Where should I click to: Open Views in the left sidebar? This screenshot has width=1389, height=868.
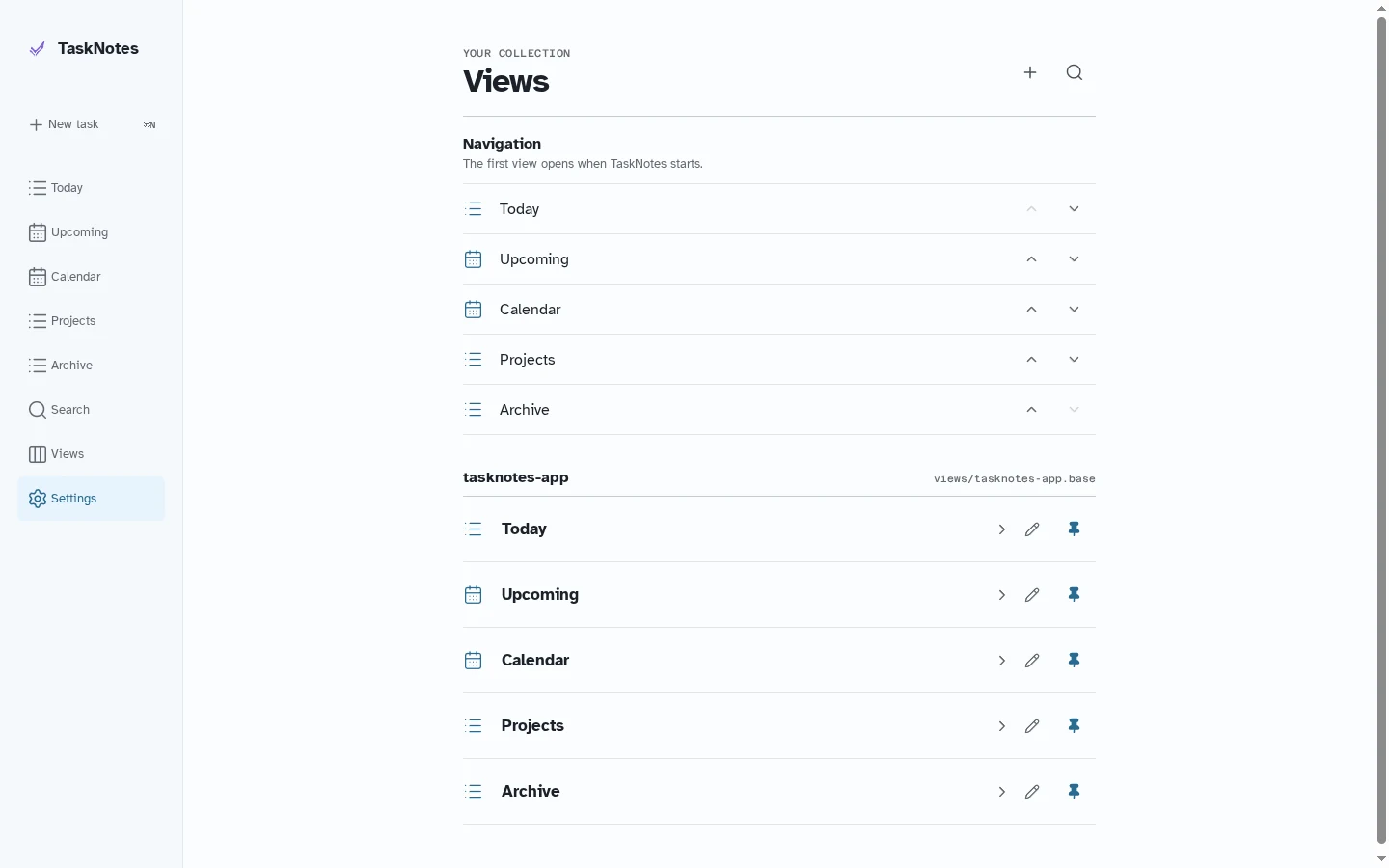coord(91,454)
